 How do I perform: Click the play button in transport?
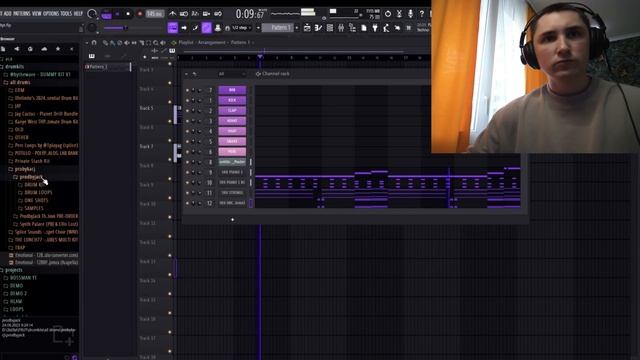(x=118, y=14)
